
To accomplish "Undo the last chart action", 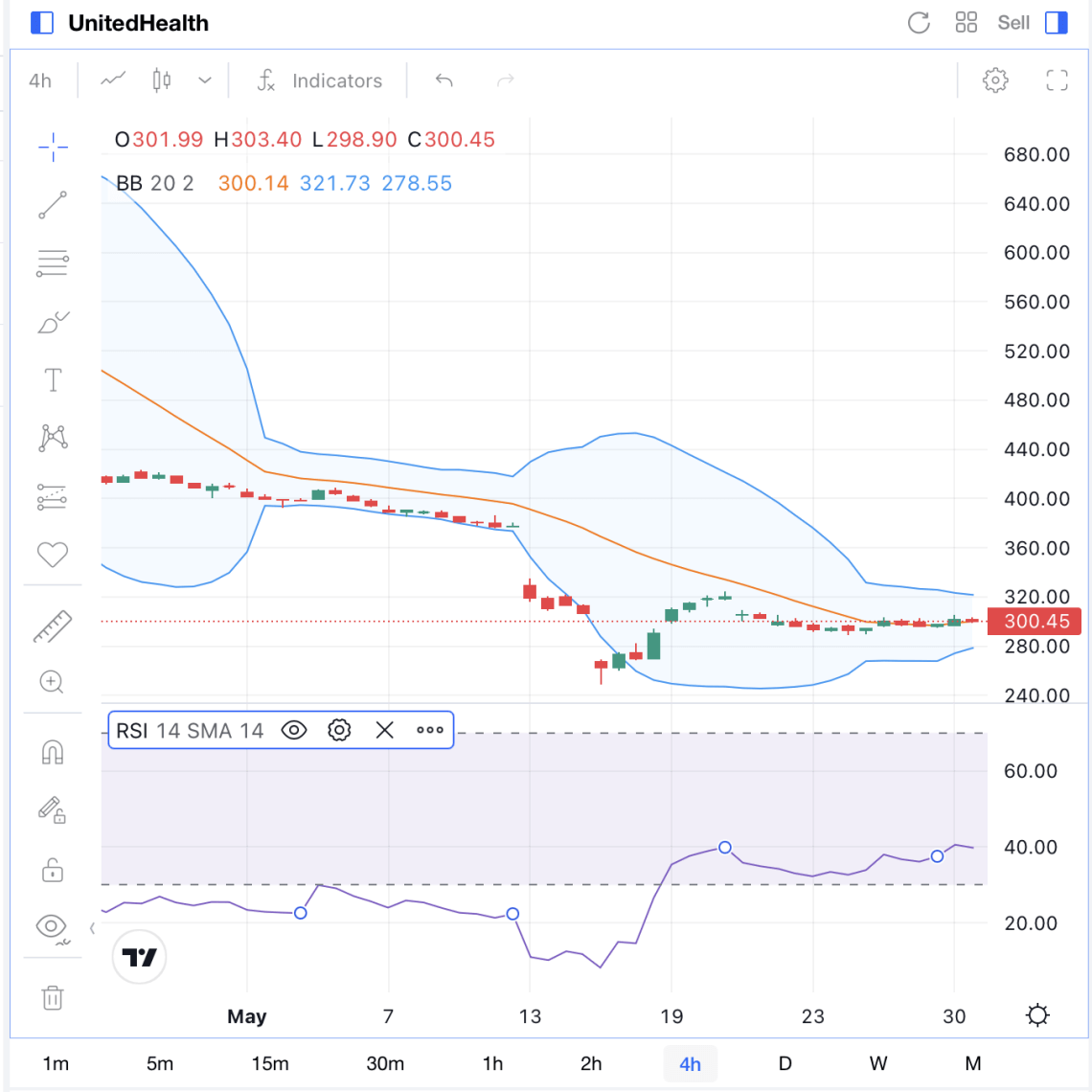I will point(444,80).
